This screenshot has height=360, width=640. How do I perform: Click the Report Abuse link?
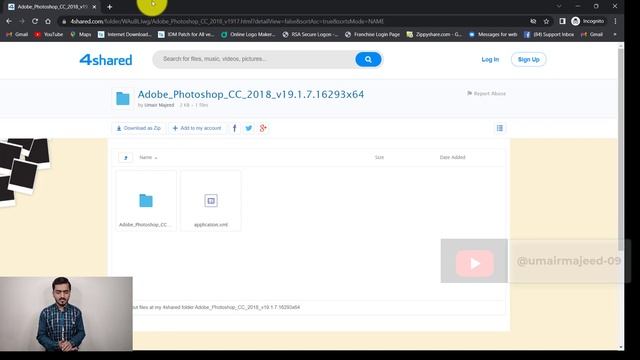(486, 93)
